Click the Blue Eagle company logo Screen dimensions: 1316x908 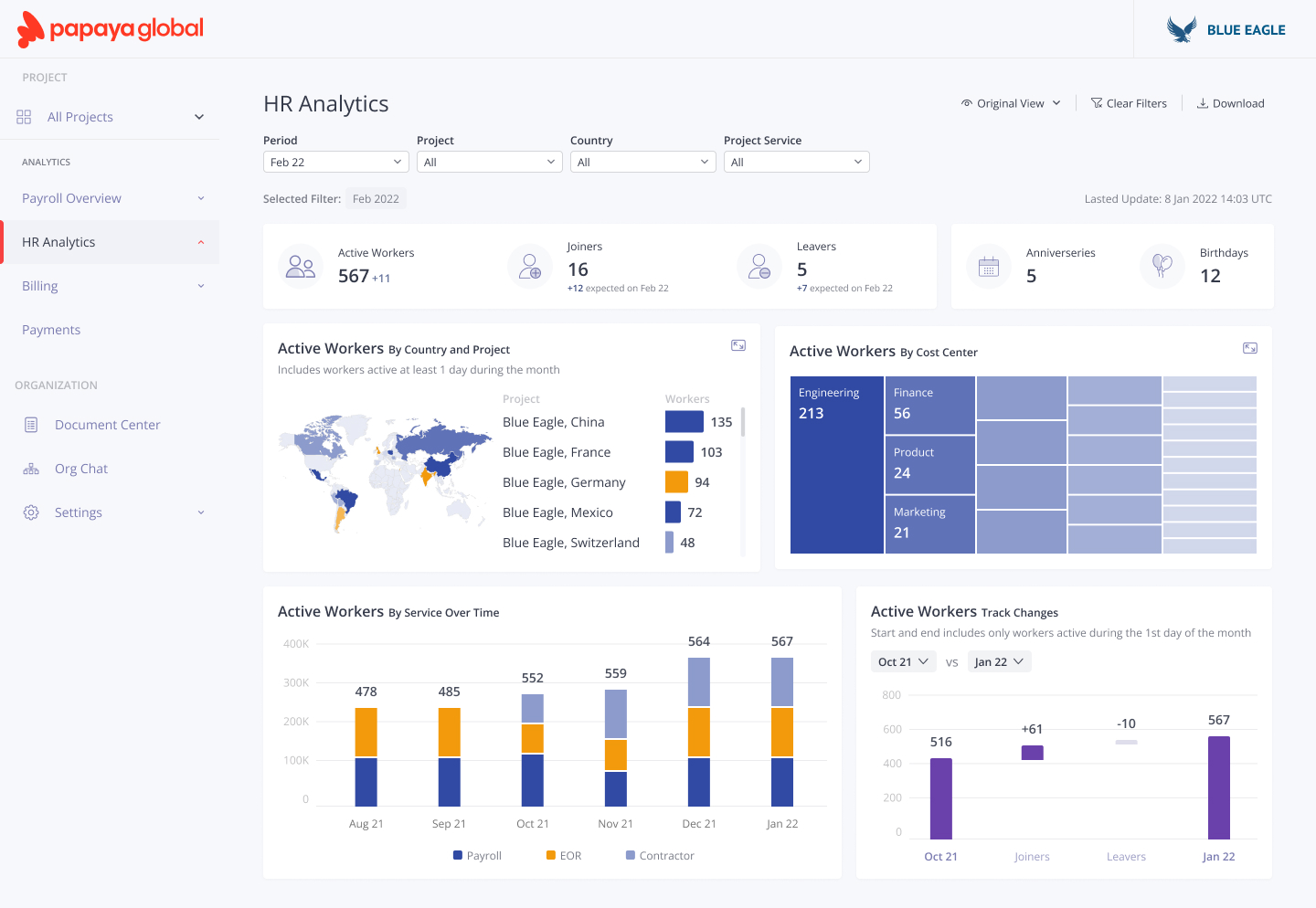tap(1180, 28)
